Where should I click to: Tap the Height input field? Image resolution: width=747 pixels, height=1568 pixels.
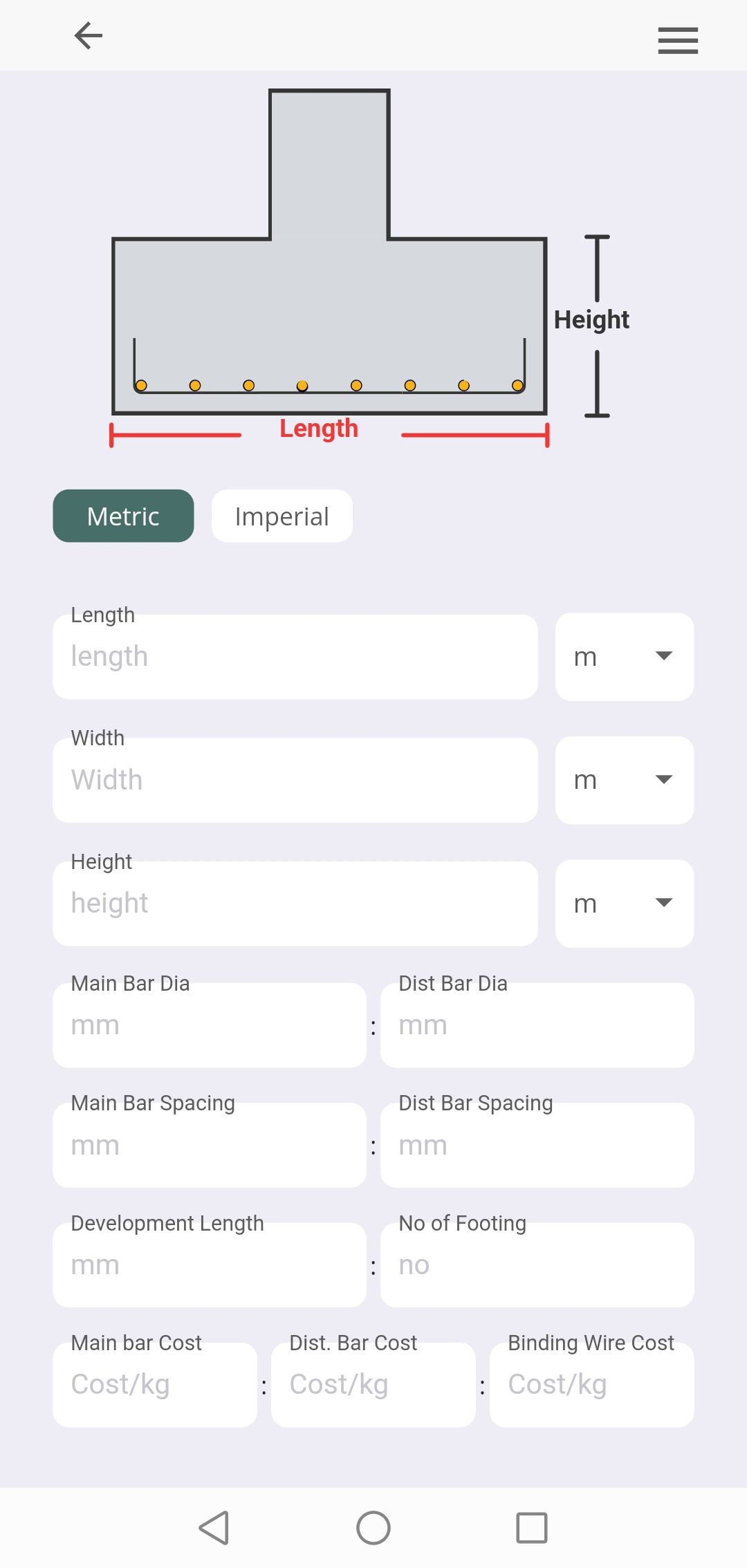pos(295,904)
